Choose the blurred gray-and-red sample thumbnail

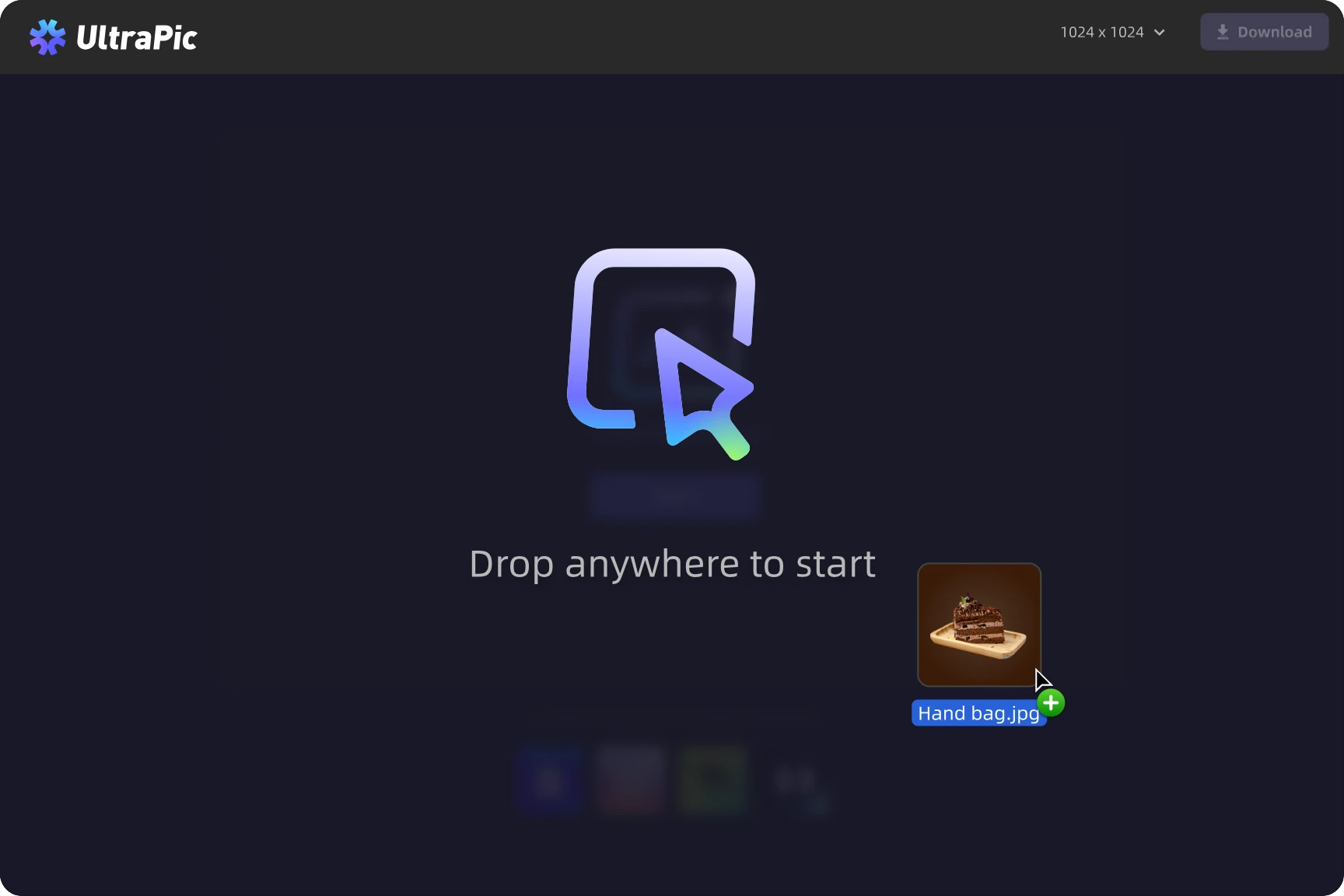pos(631,780)
